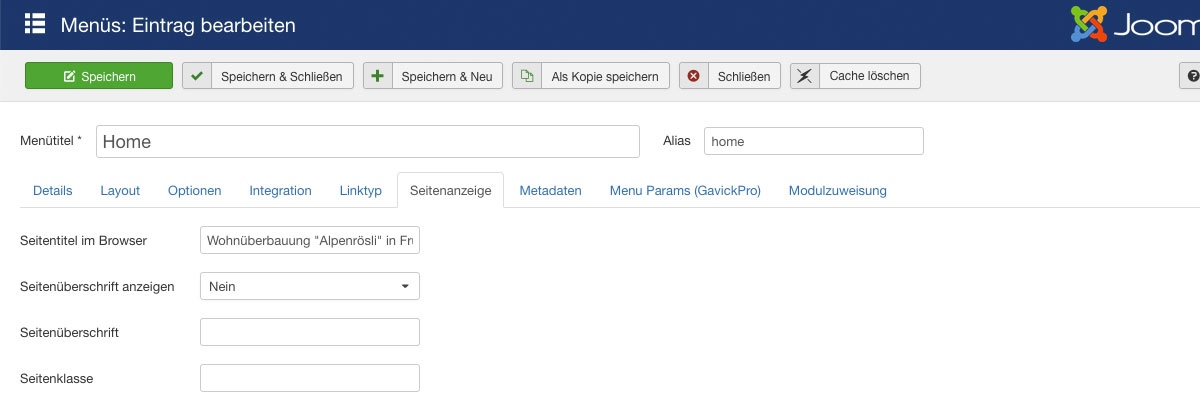Open the Details tab

coord(53,190)
